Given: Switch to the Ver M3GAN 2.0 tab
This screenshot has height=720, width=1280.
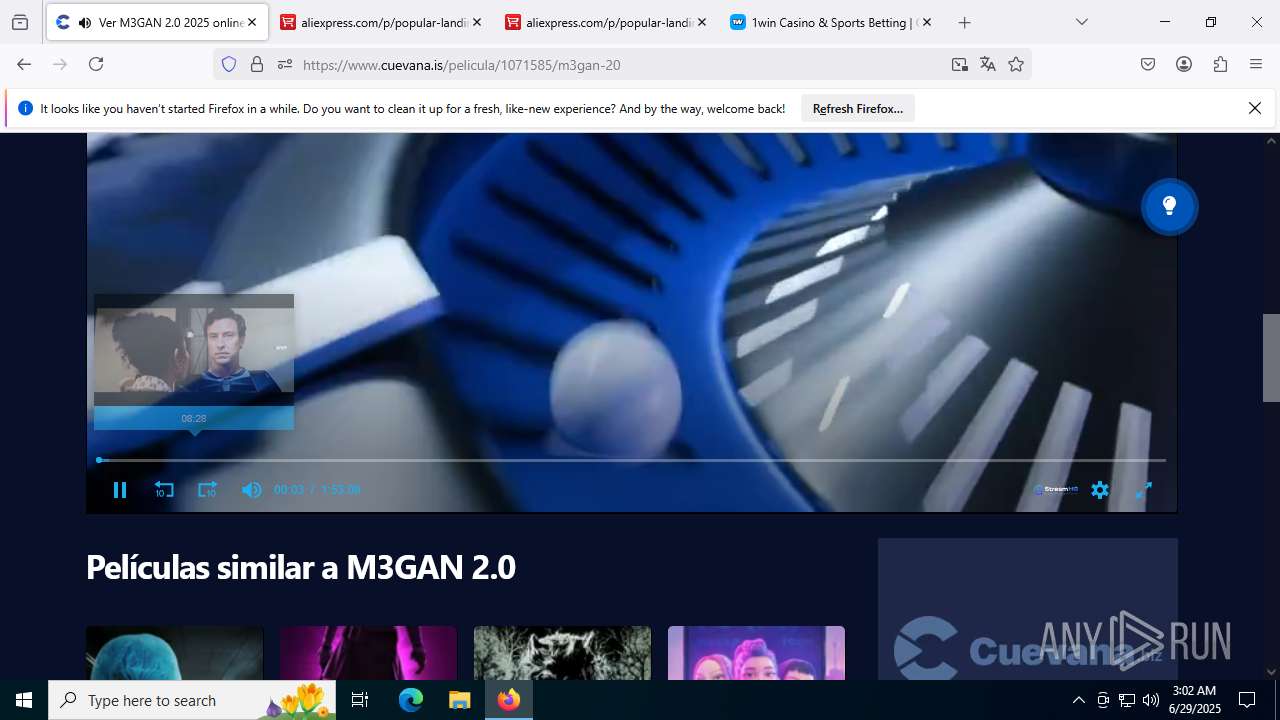Looking at the screenshot, I should (x=157, y=22).
